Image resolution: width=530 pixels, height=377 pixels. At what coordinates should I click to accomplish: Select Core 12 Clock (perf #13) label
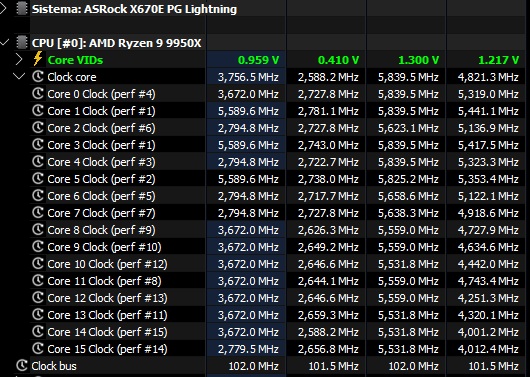pos(107,298)
